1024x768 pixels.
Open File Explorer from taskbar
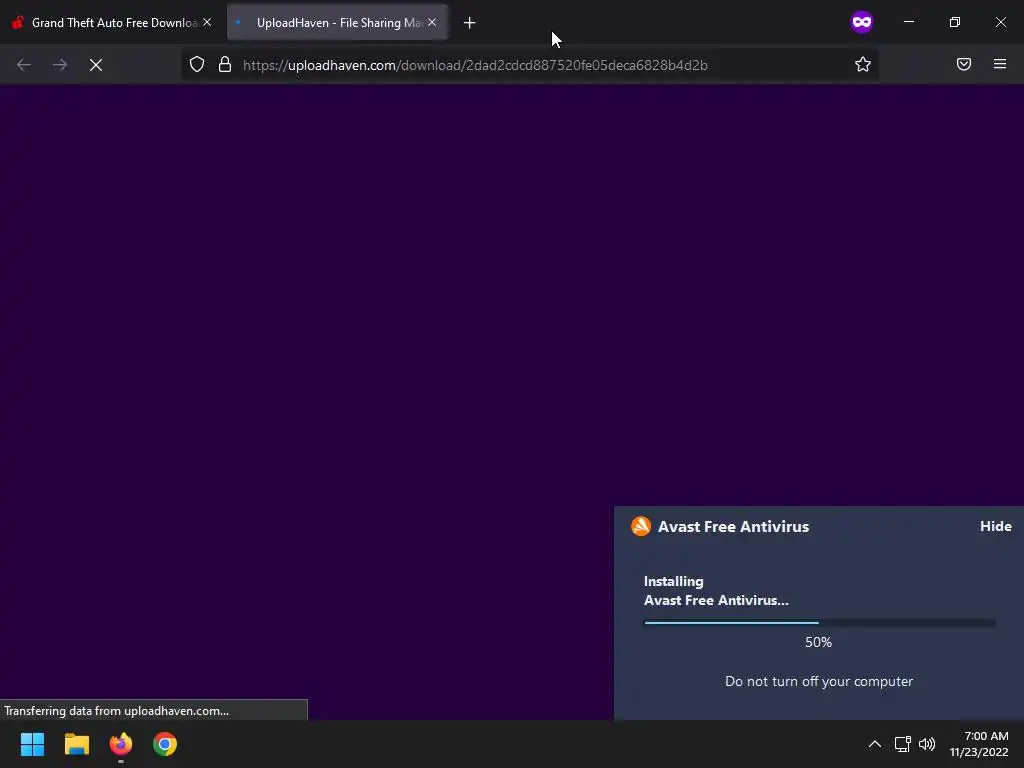pos(76,744)
